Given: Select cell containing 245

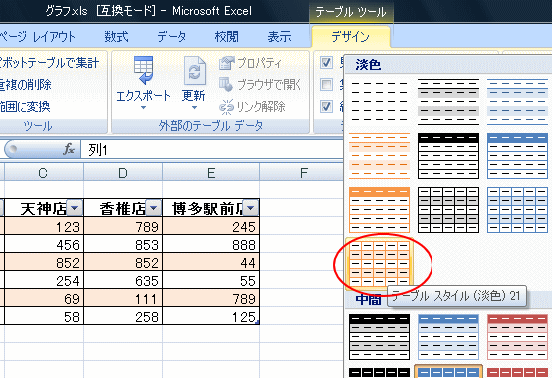Looking at the screenshot, I should (211, 226).
